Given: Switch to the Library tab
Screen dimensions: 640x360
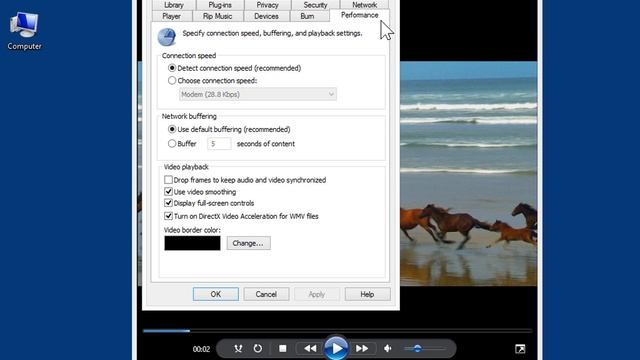Looking at the screenshot, I should pyautogui.click(x=174, y=5).
